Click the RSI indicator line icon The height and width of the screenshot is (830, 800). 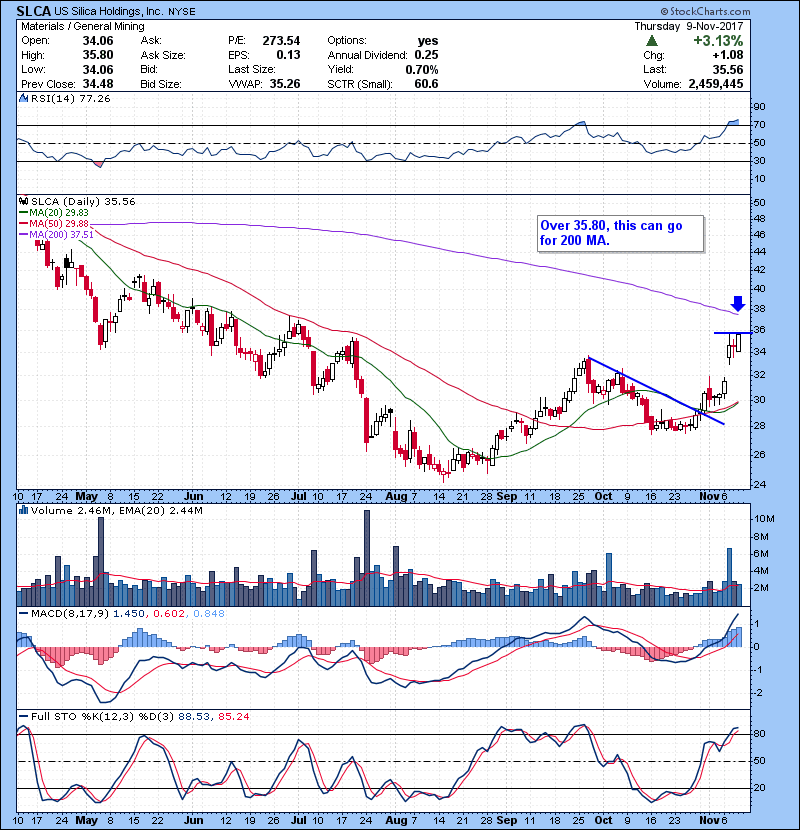click(x=23, y=98)
